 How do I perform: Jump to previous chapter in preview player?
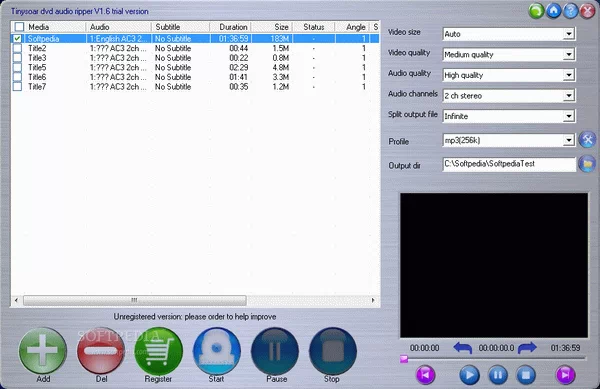425,374
